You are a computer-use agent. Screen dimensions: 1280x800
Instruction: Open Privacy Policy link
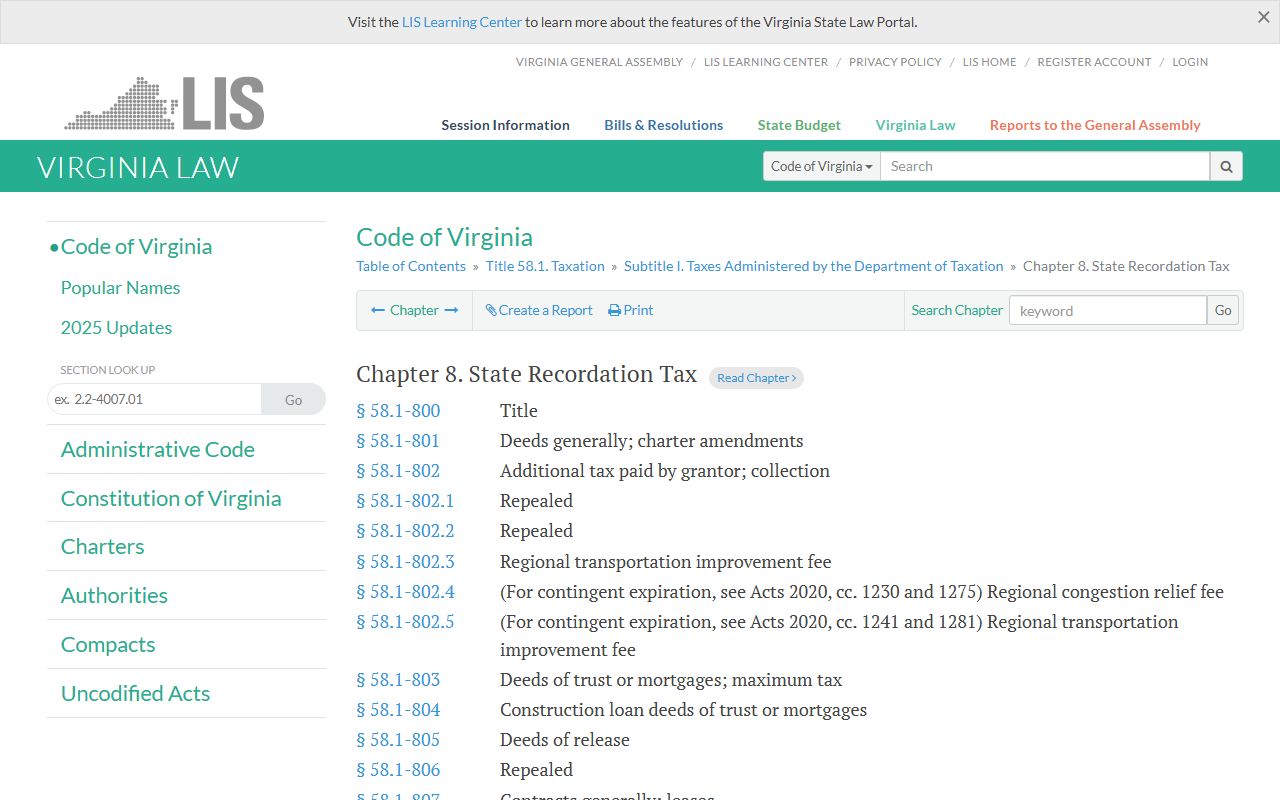[x=895, y=62]
